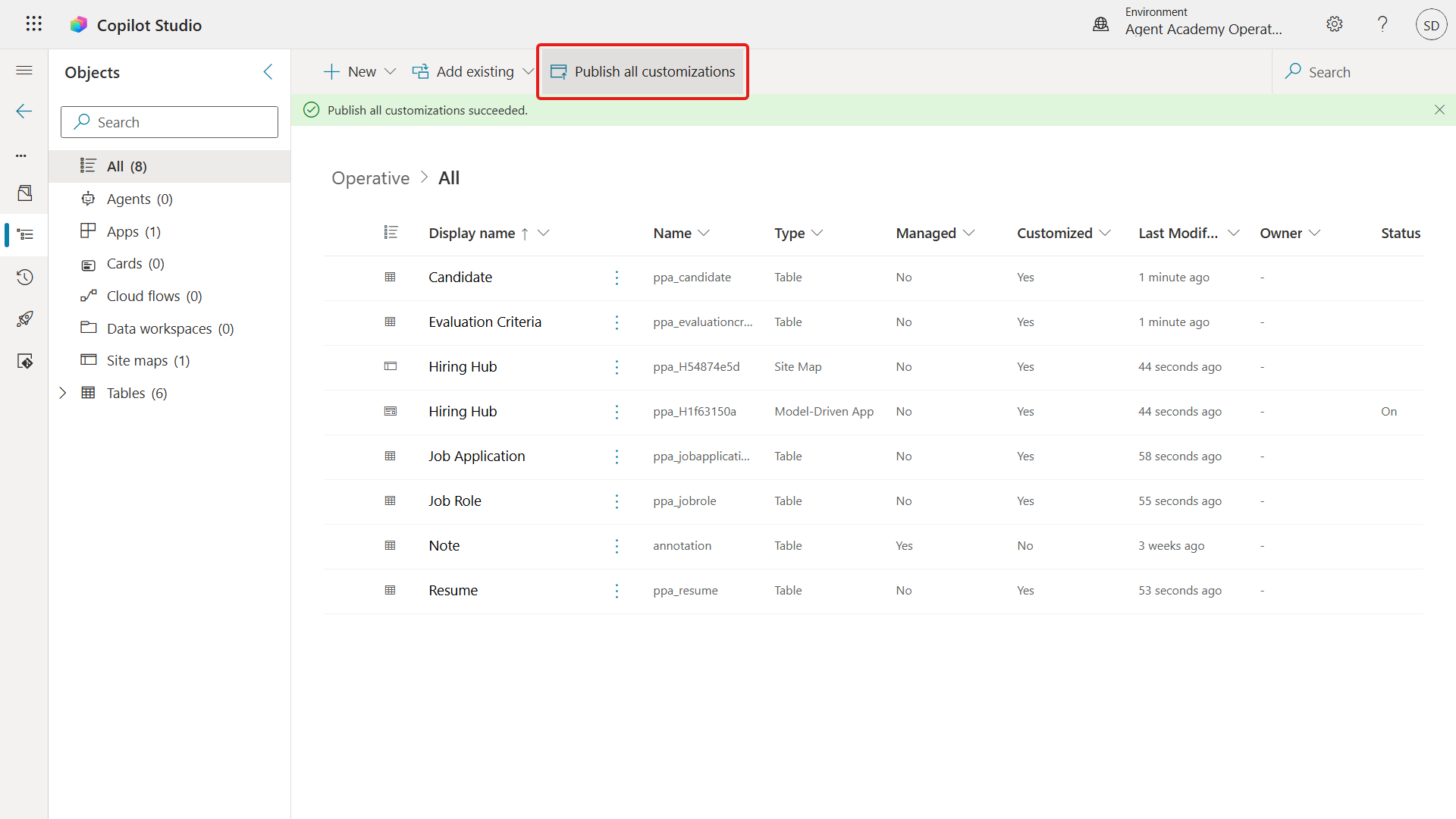The width and height of the screenshot is (1456, 819).
Task: Open the help question mark
Action: point(1382,24)
